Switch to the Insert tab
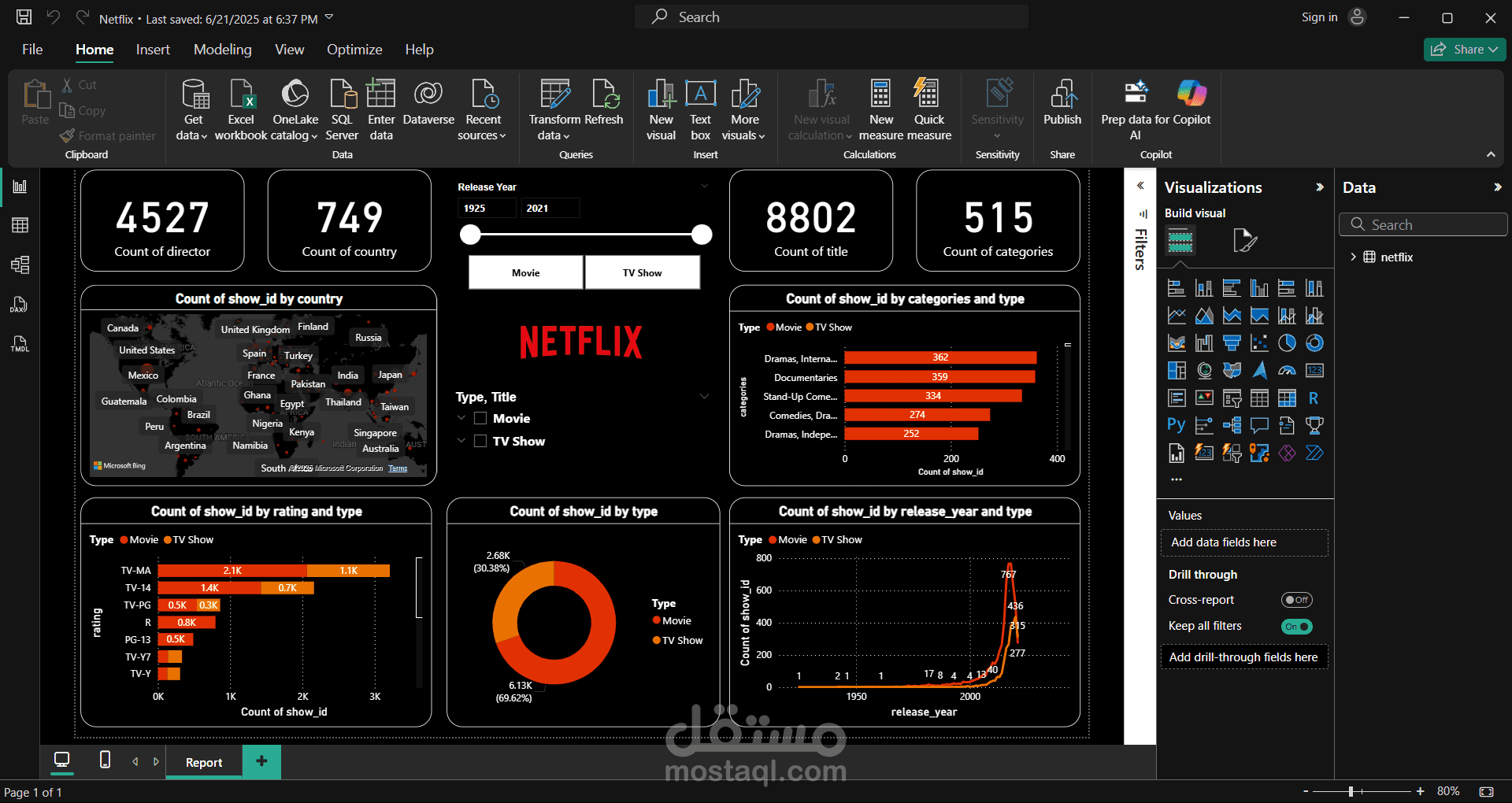 point(153,50)
